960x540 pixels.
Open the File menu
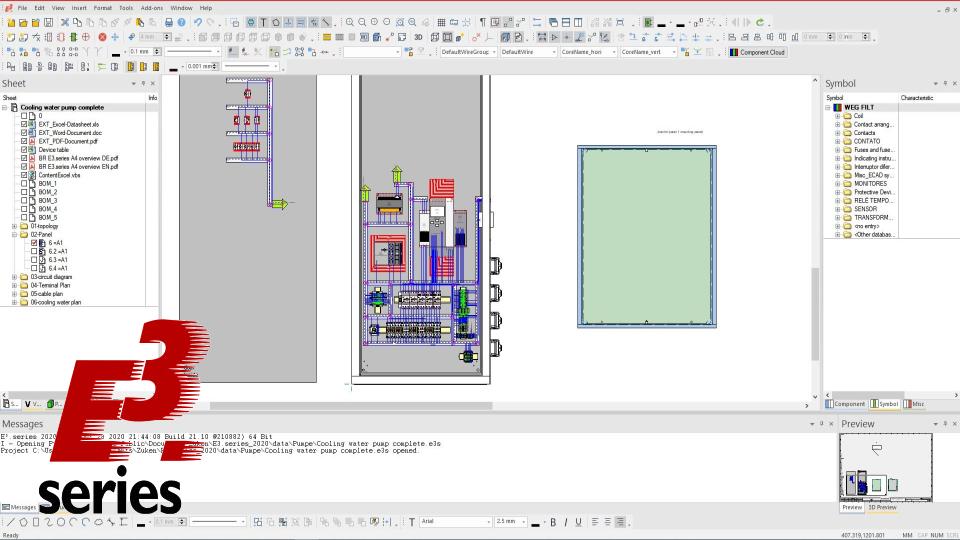(x=22, y=8)
